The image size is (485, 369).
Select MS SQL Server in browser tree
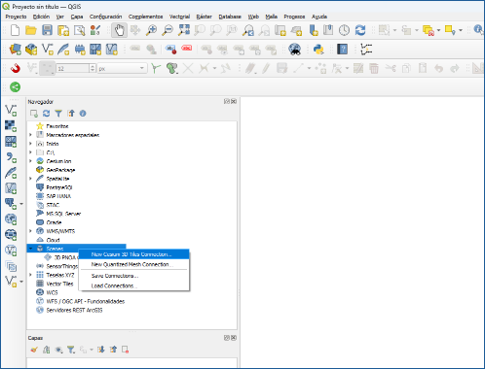click(x=63, y=214)
